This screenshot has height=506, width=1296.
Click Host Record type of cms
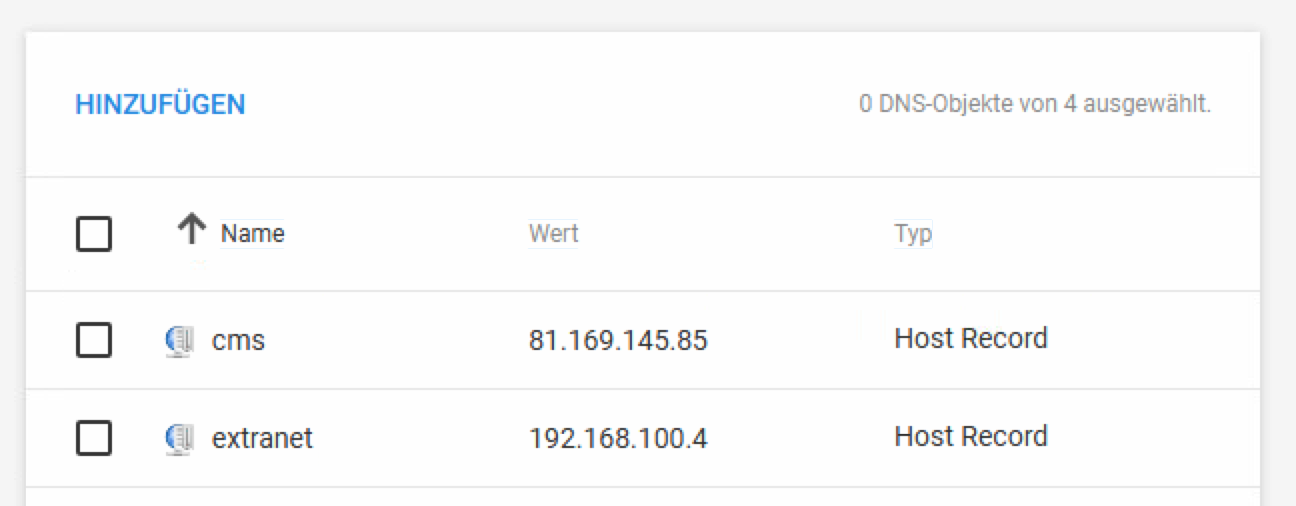[971, 339]
